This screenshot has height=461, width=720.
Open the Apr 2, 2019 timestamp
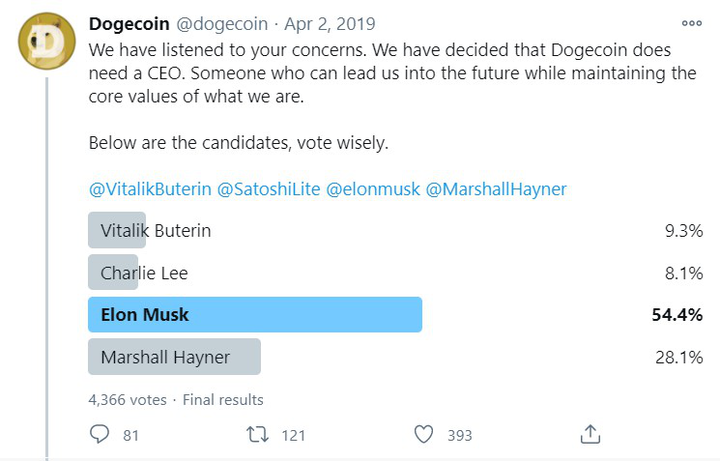coord(330,24)
